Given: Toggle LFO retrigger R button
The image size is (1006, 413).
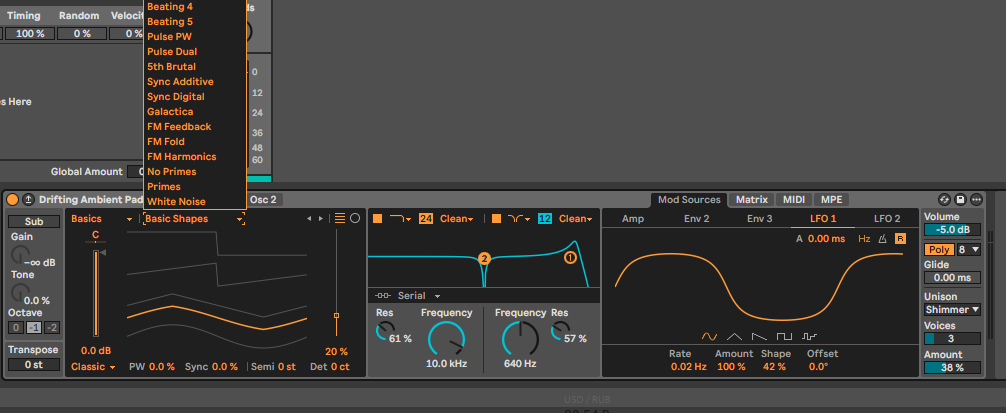Looking at the screenshot, I should [900, 239].
